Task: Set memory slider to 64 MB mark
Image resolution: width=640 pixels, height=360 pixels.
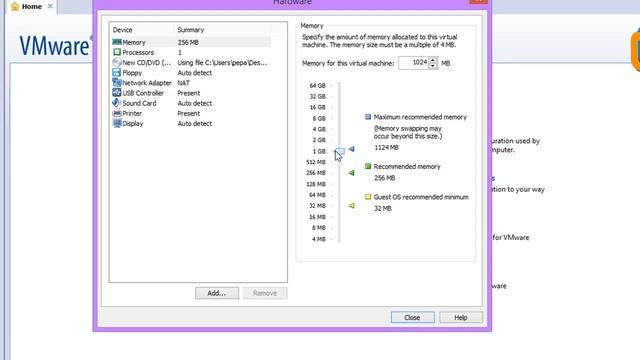Action: coord(340,195)
